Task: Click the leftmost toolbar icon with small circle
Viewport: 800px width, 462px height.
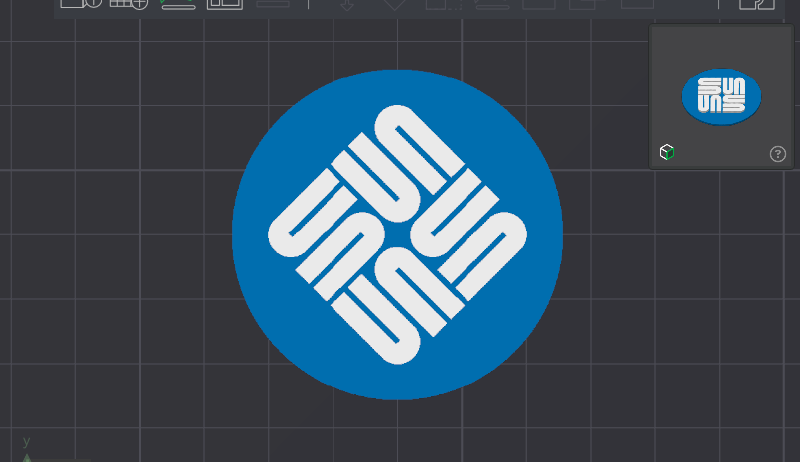Action: click(x=81, y=4)
